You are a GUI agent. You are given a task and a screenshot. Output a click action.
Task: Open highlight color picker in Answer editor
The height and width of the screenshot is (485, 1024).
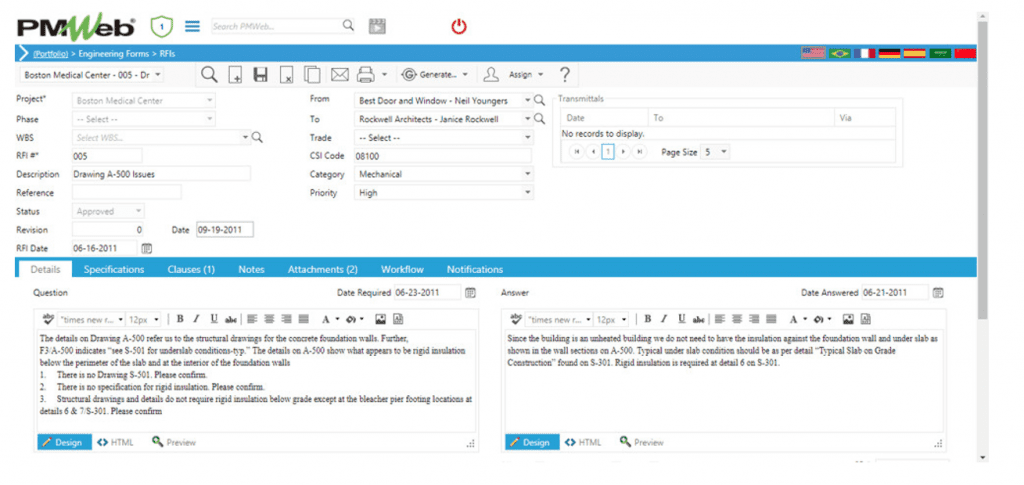(823, 319)
